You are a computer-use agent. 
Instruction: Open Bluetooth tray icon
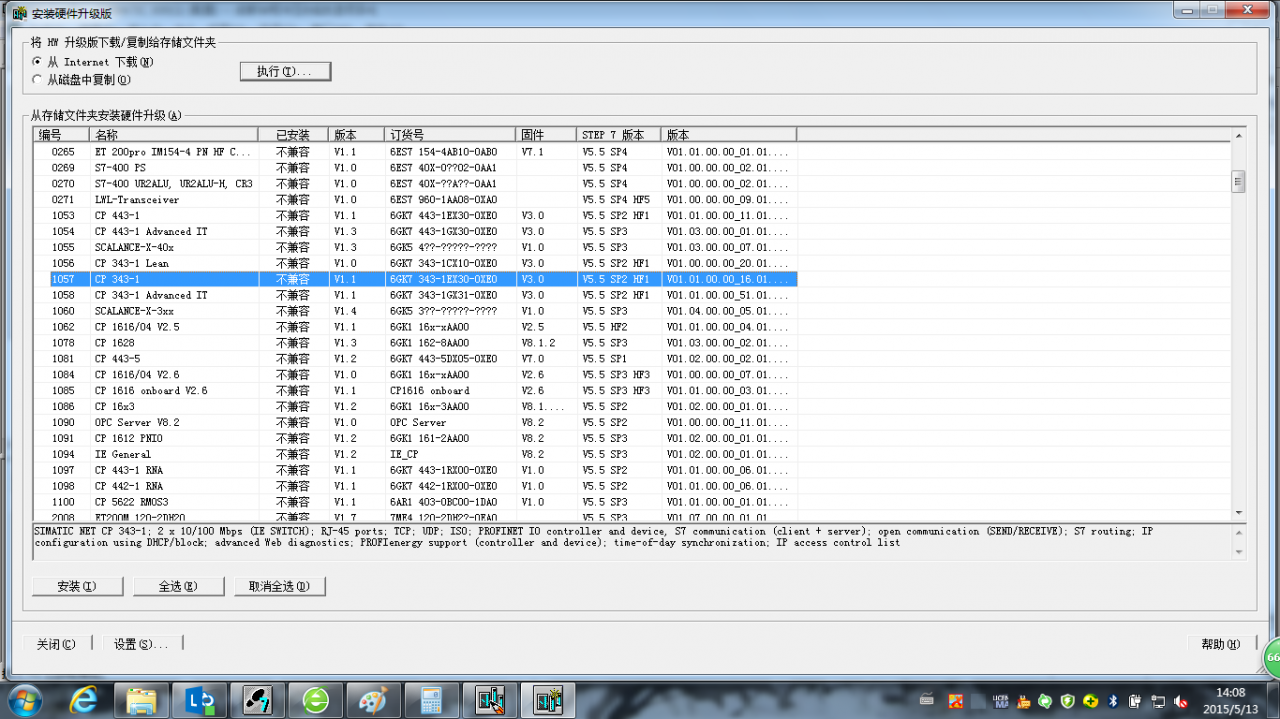[1113, 700]
